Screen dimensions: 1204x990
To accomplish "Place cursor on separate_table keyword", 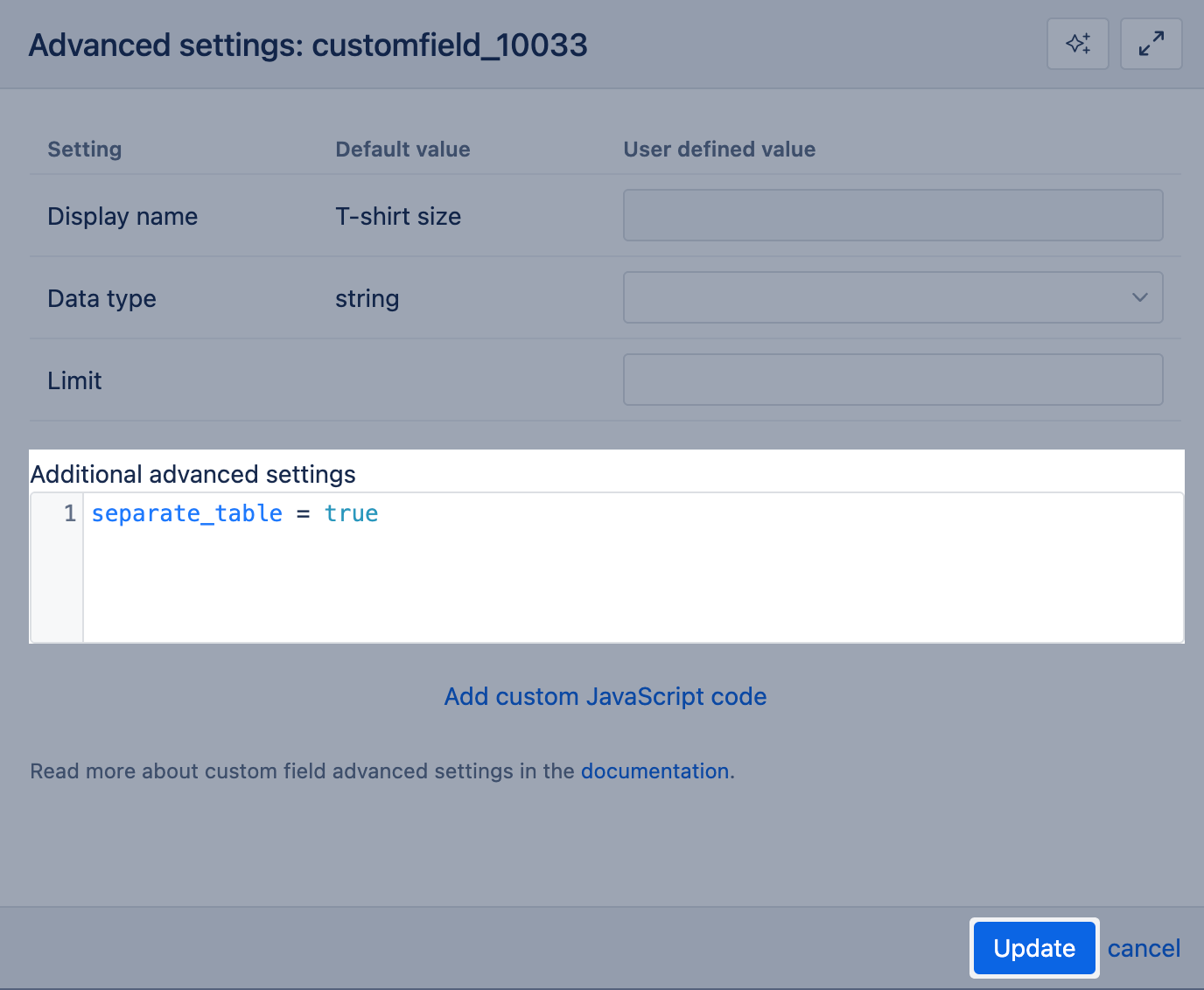I will tap(186, 513).
